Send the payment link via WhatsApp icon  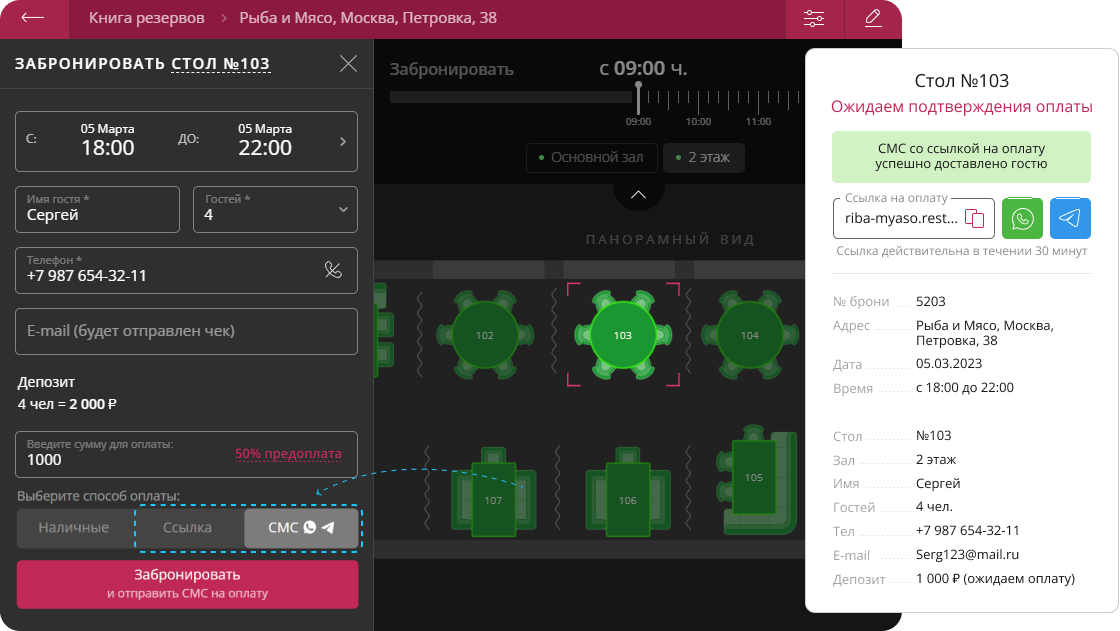pyautogui.click(x=1022, y=218)
